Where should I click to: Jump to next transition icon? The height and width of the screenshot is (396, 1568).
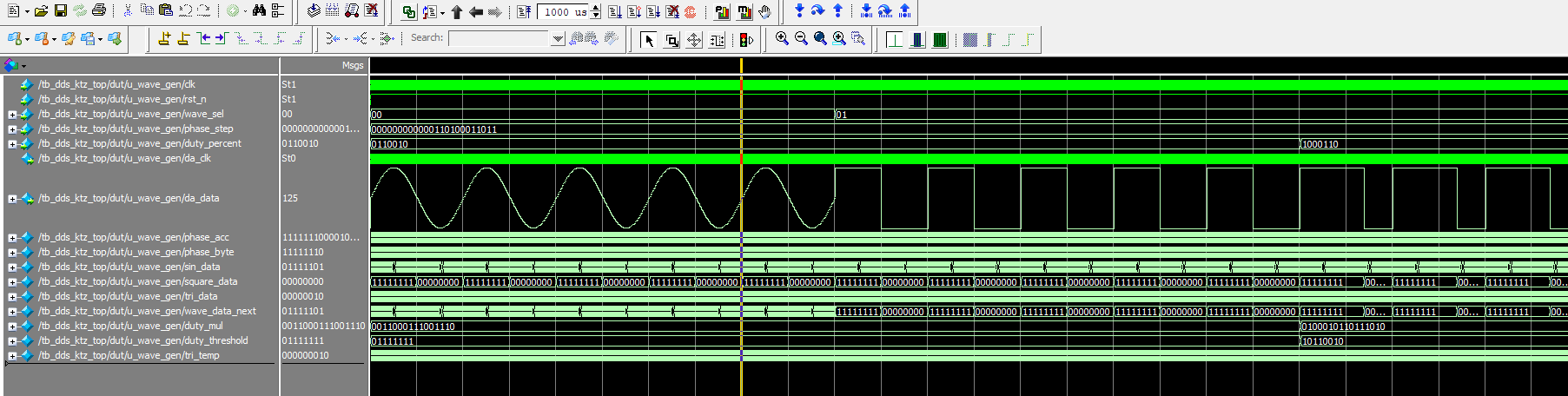click(222, 38)
